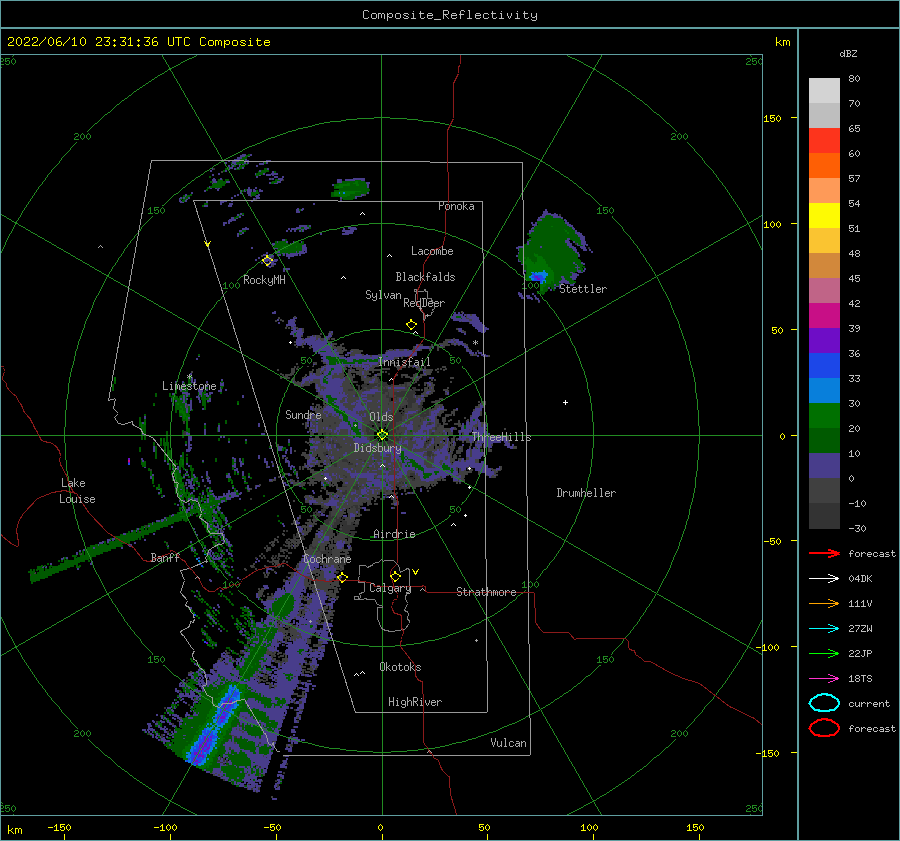Screen dimensions: 900x841
Task: Select the 65 dBZ red color swatch
Action: 824,140
